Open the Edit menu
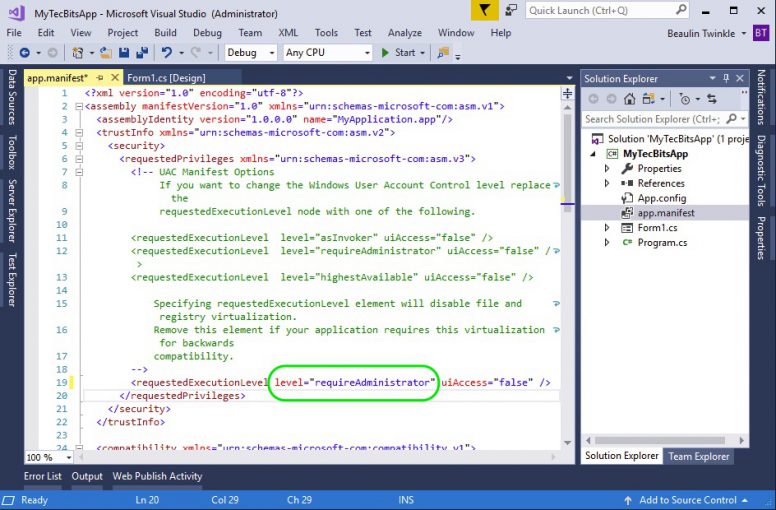Viewport: 776px width, 510px height. [x=46, y=33]
